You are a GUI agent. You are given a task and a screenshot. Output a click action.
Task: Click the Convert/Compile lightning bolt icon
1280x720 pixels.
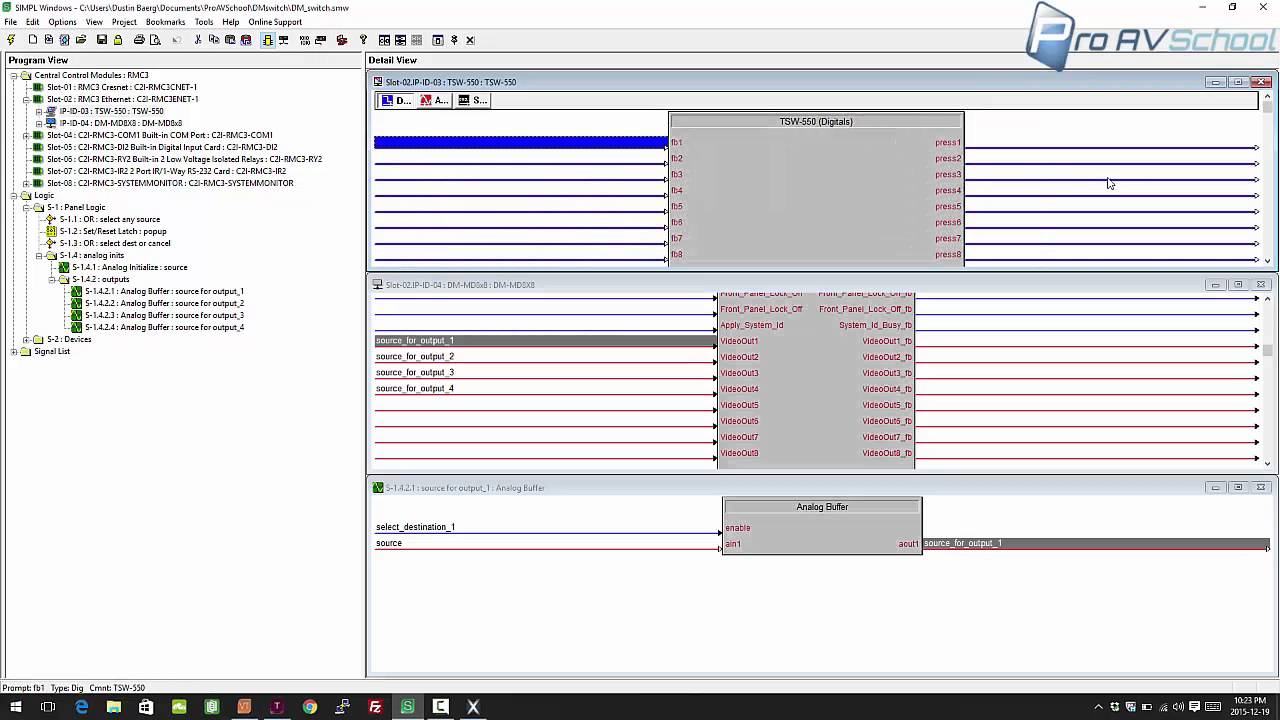click(11, 40)
